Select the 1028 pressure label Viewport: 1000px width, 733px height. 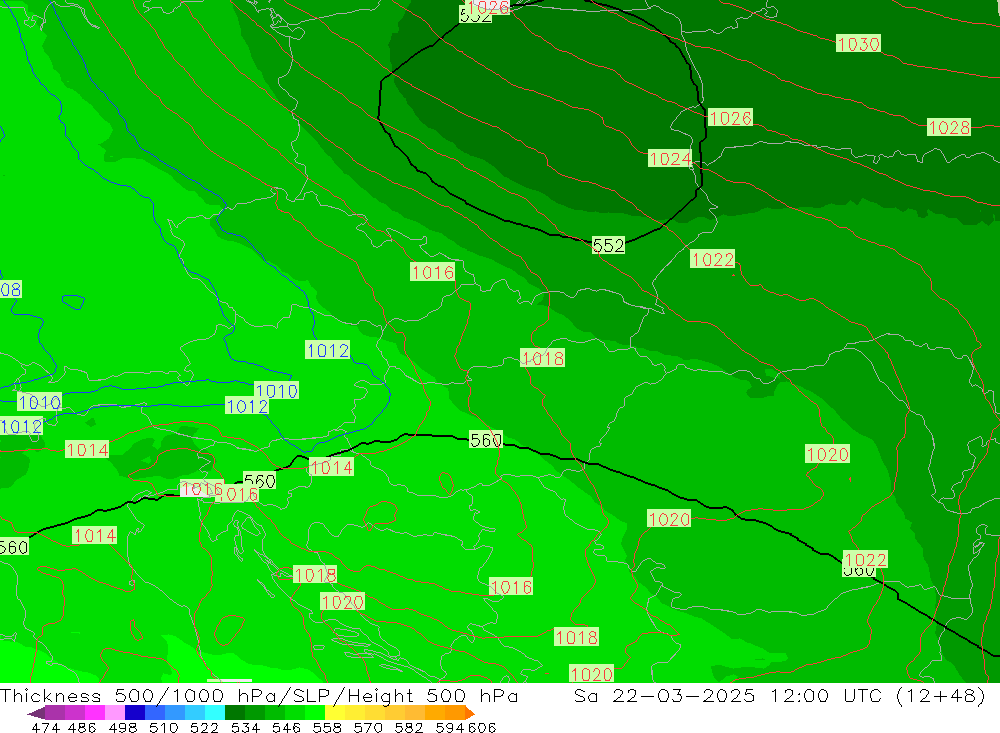coord(949,128)
